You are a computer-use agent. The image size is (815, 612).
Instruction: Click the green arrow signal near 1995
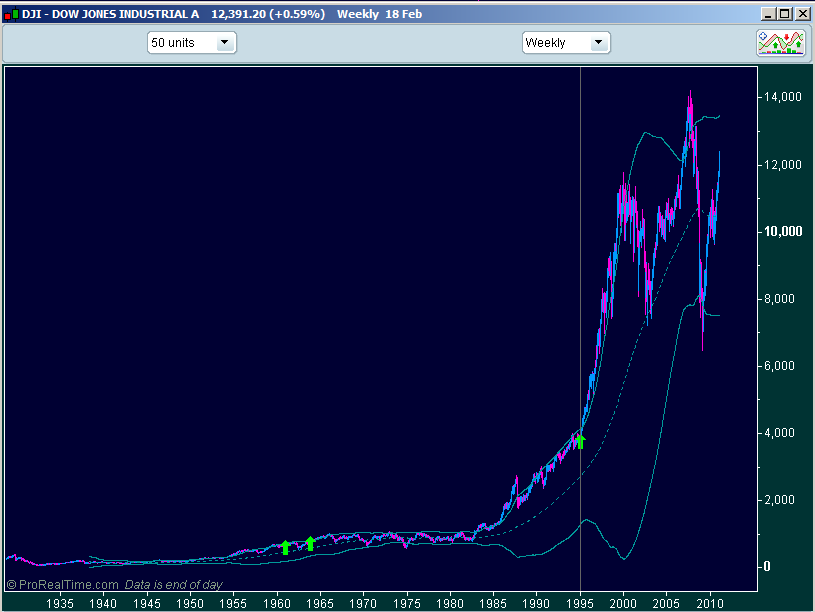(580, 441)
